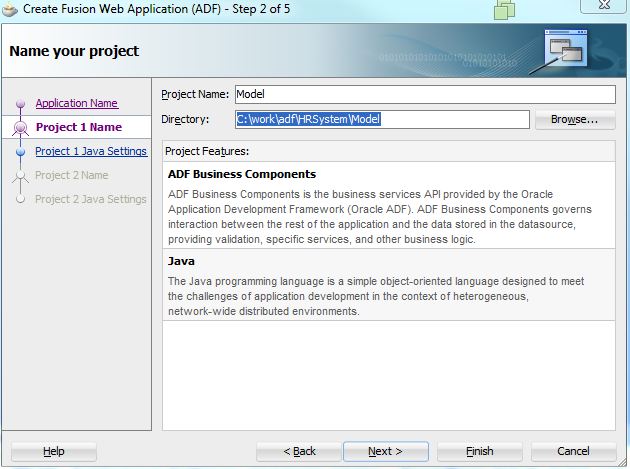
Task: Click the Project 1 Java Settings bullet icon
Action: (20, 152)
